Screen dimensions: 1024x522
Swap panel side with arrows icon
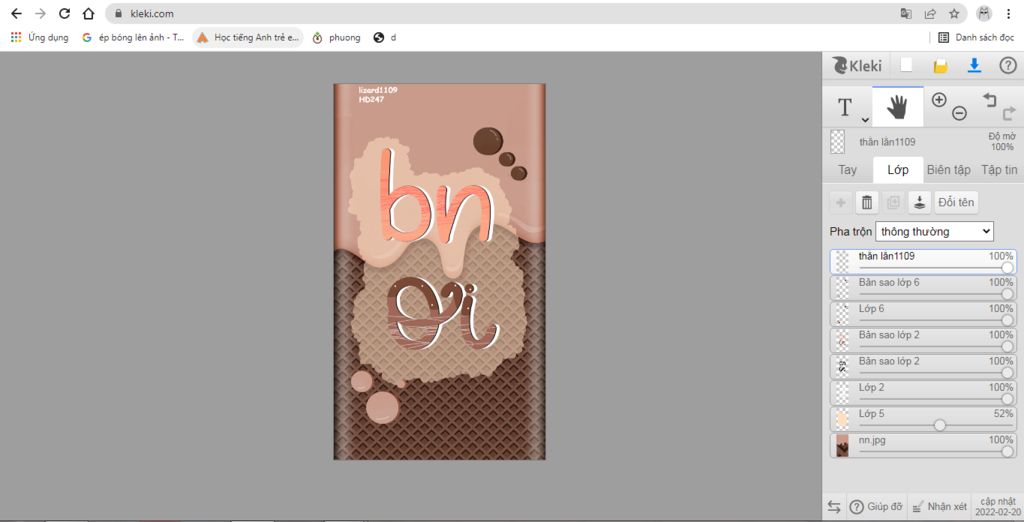(834, 506)
